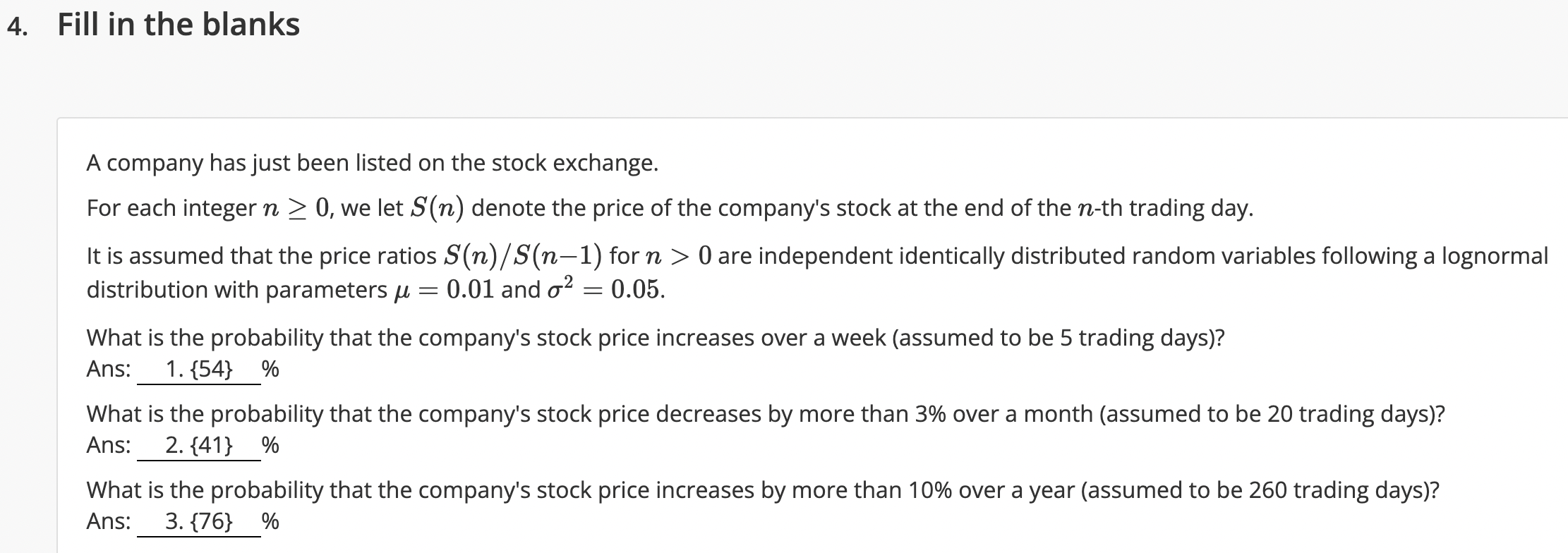Click the question number 4 label

[19, 26]
